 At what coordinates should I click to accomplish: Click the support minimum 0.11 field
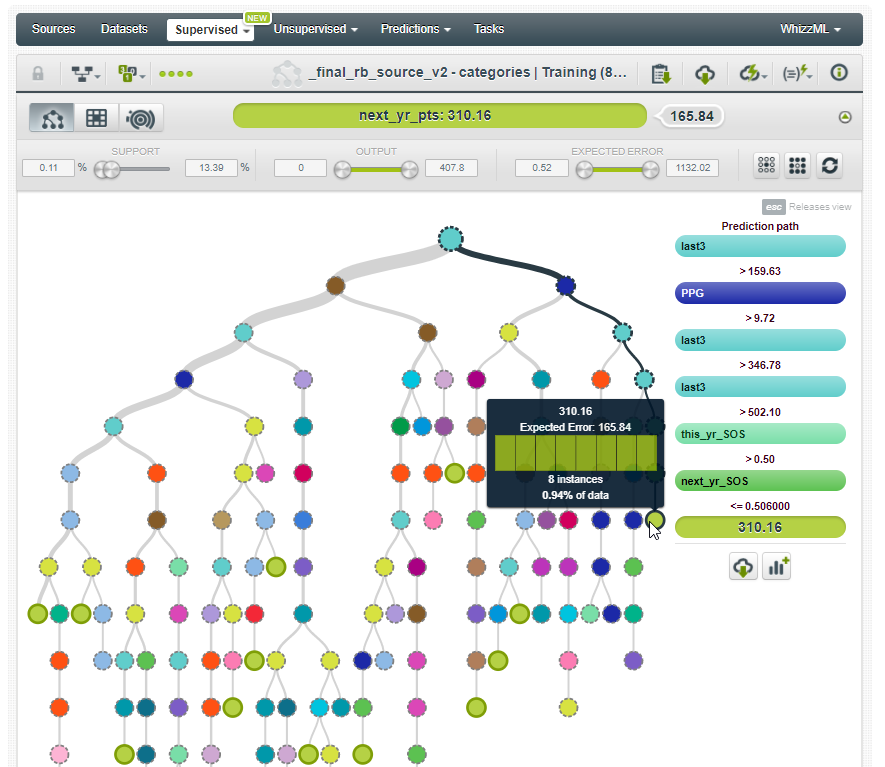49,168
